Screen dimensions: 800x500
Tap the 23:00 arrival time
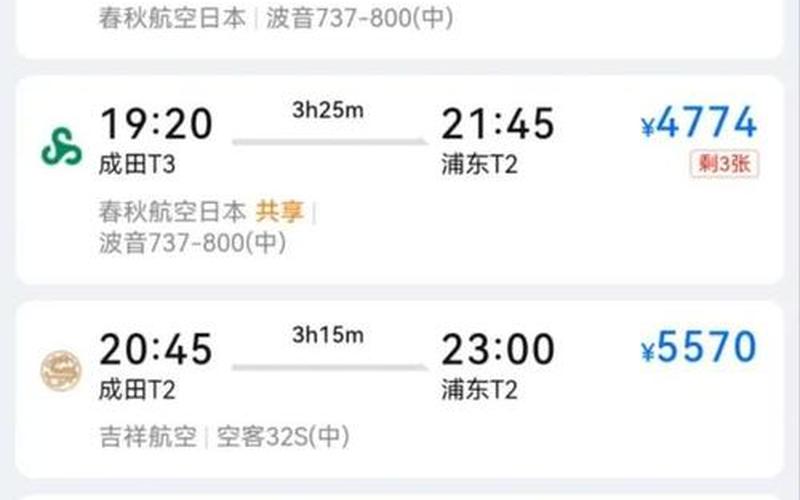click(x=498, y=349)
